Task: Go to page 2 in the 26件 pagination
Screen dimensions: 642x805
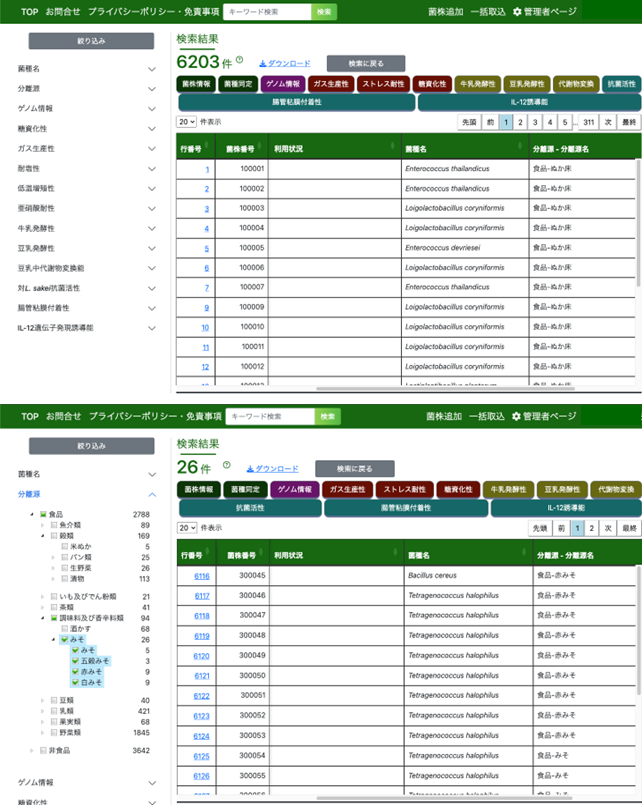Action: 592,528
